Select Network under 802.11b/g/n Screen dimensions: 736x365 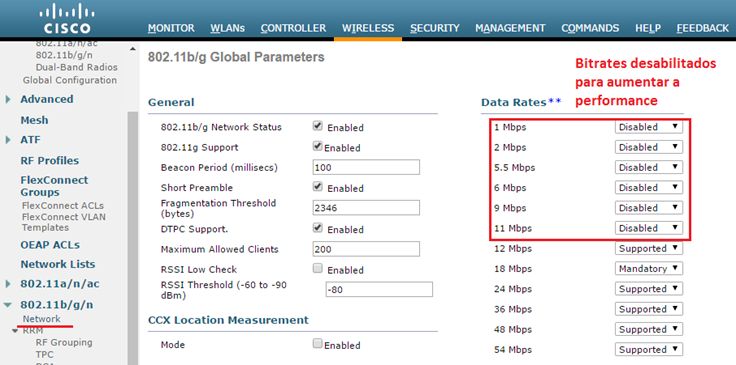click(42, 319)
